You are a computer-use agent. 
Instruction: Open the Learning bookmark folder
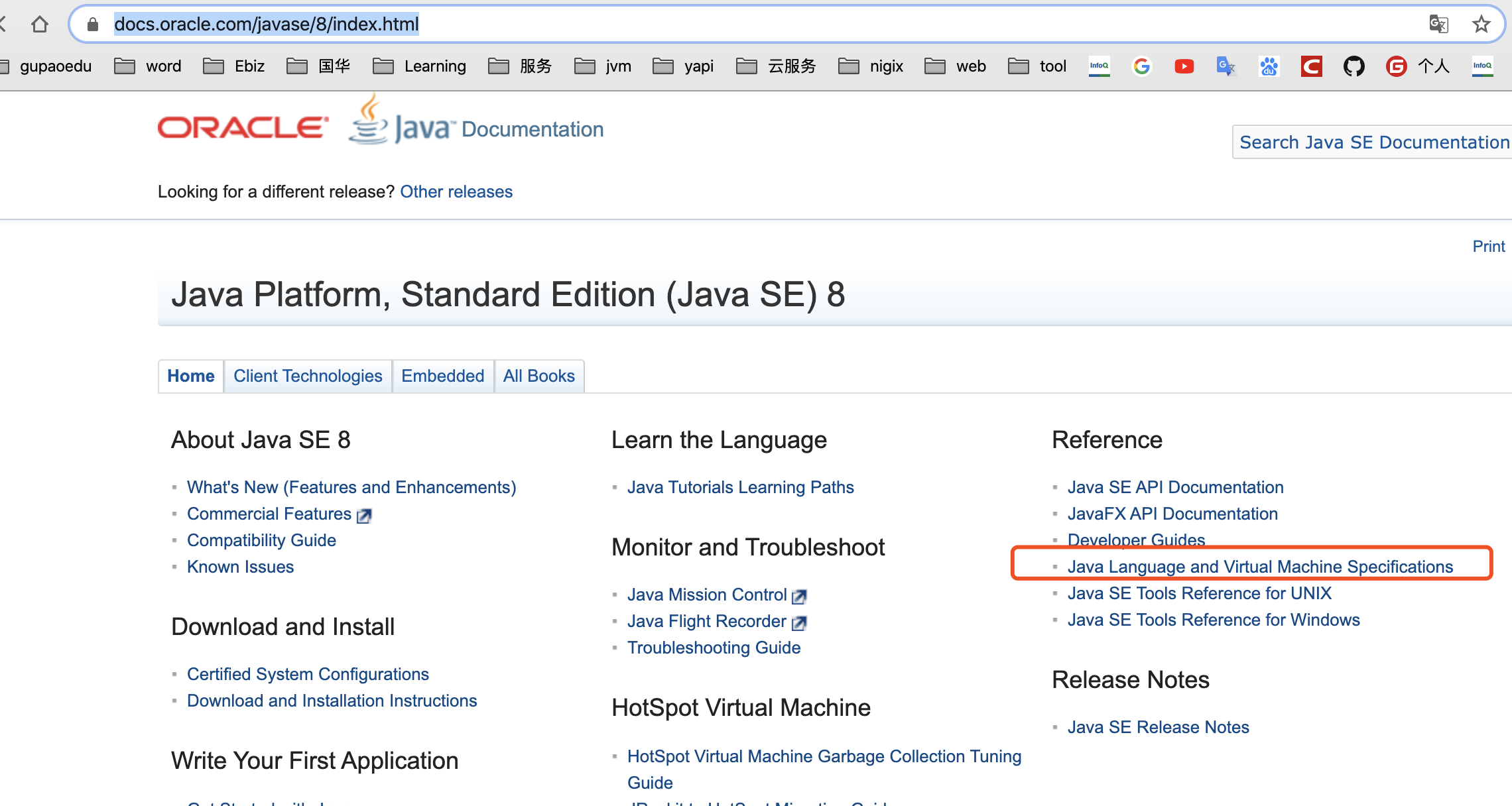click(x=420, y=66)
